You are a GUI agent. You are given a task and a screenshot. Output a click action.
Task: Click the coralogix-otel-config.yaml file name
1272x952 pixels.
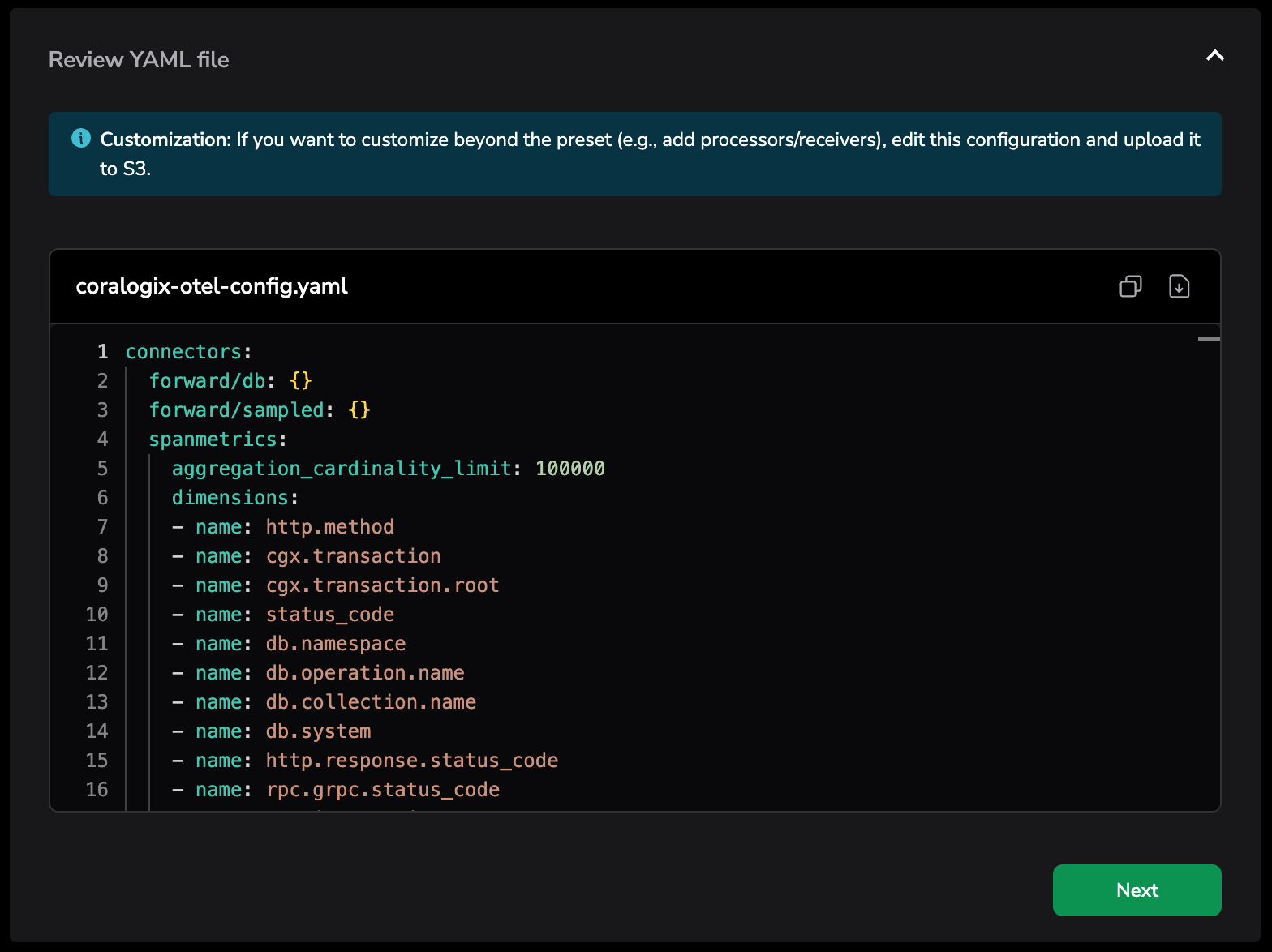click(x=212, y=286)
